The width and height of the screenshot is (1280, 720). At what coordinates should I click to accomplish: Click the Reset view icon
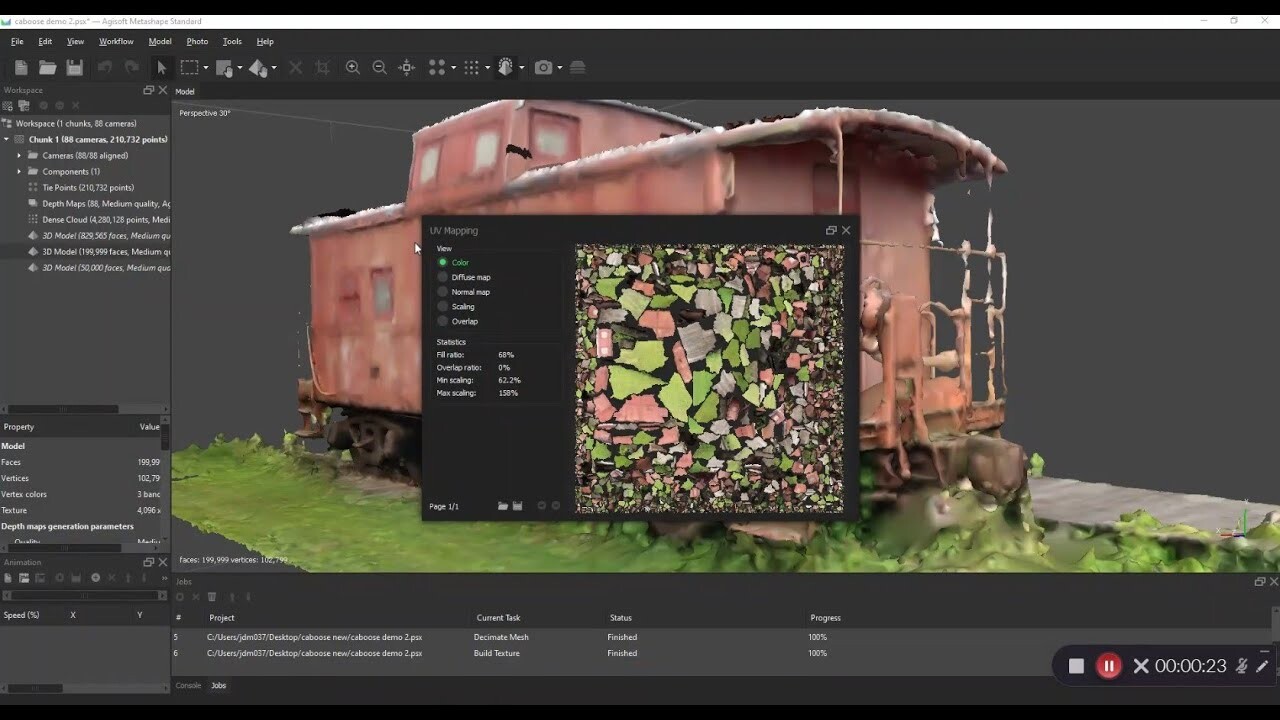coord(406,68)
